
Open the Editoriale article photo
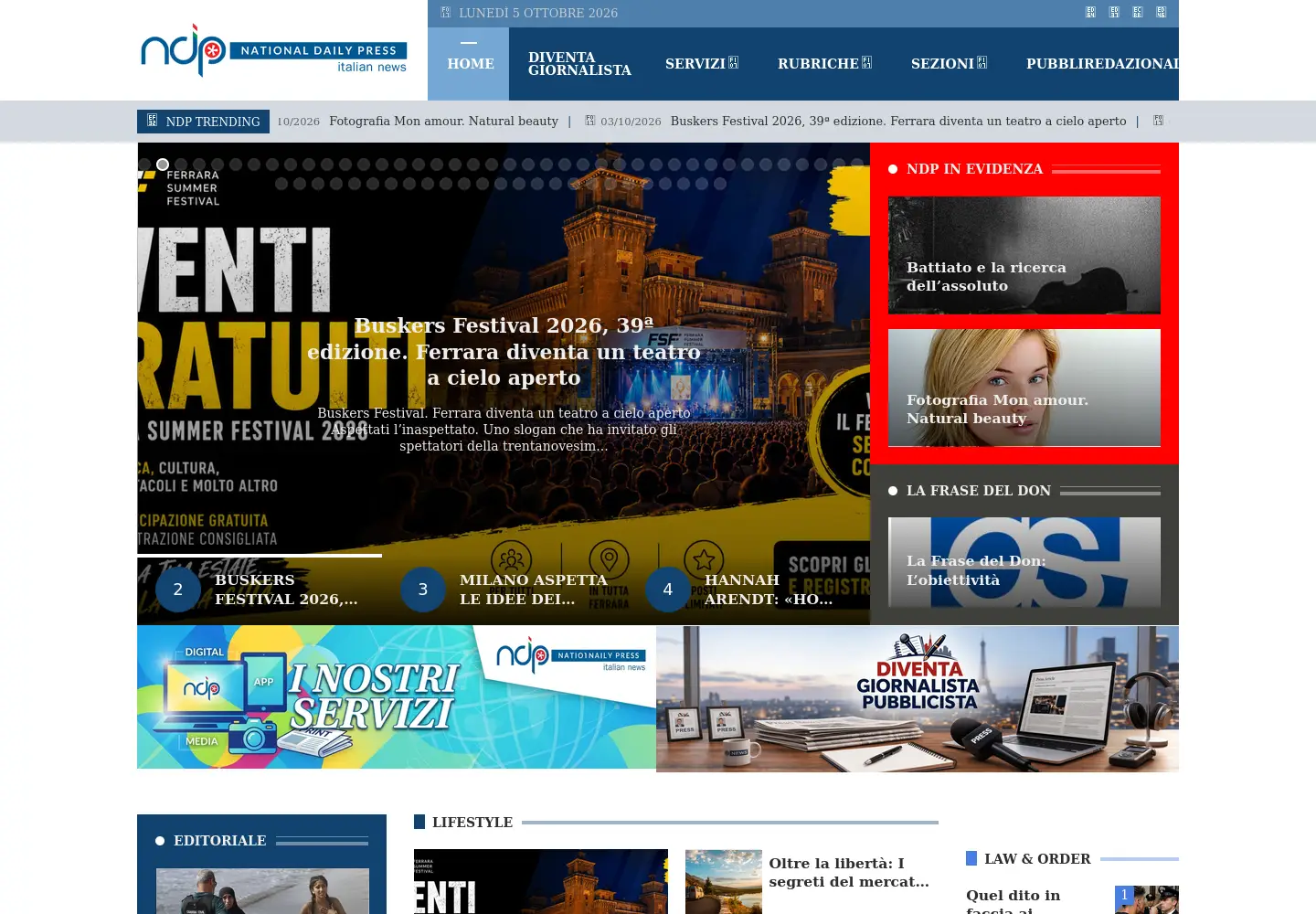(262, 891)
